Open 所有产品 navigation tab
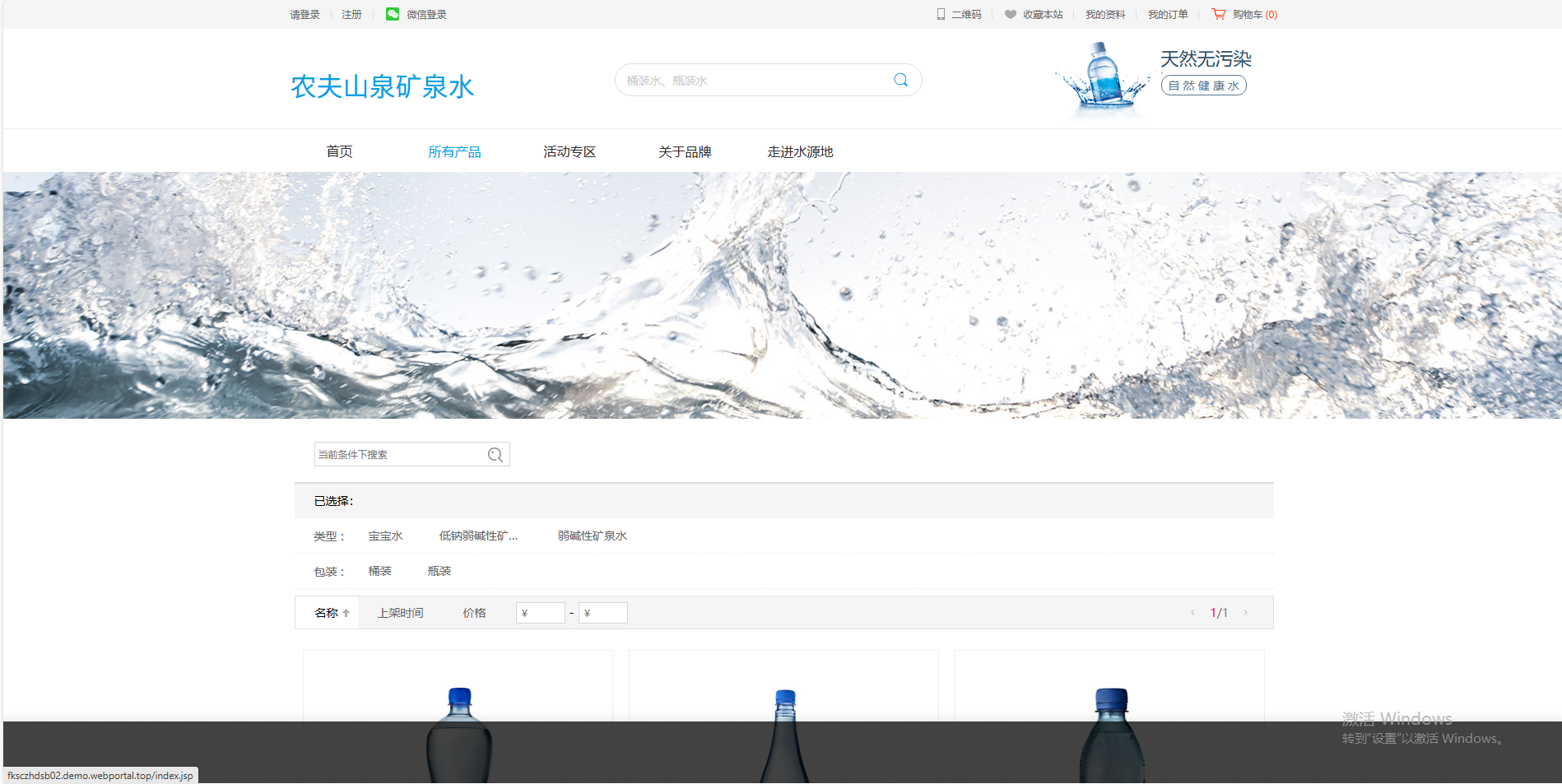 pos(454,152)
